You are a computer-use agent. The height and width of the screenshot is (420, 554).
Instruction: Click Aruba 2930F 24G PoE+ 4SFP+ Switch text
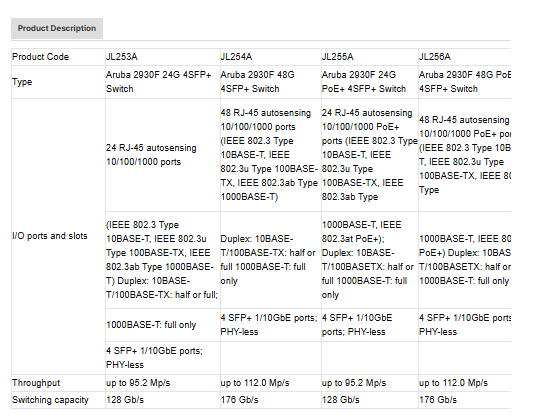click(x=364, y=82)
